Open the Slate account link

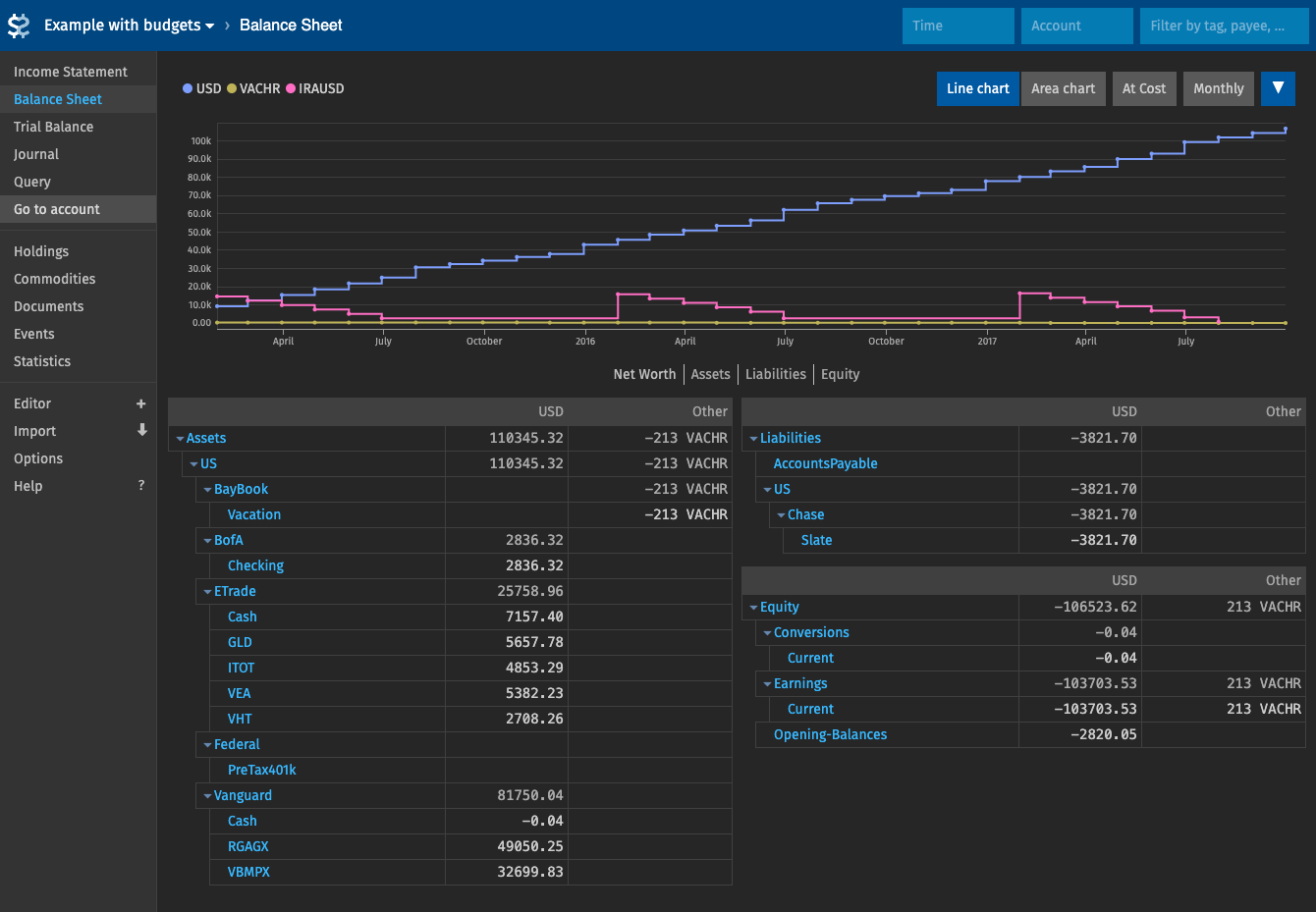click(816, 540)
